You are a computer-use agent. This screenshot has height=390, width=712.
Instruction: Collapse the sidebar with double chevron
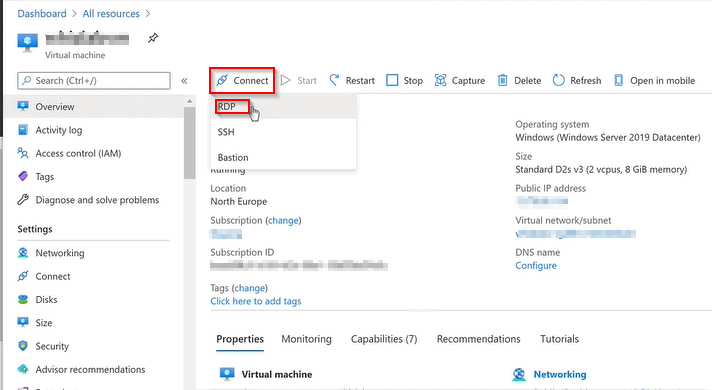tap(184, 81)
